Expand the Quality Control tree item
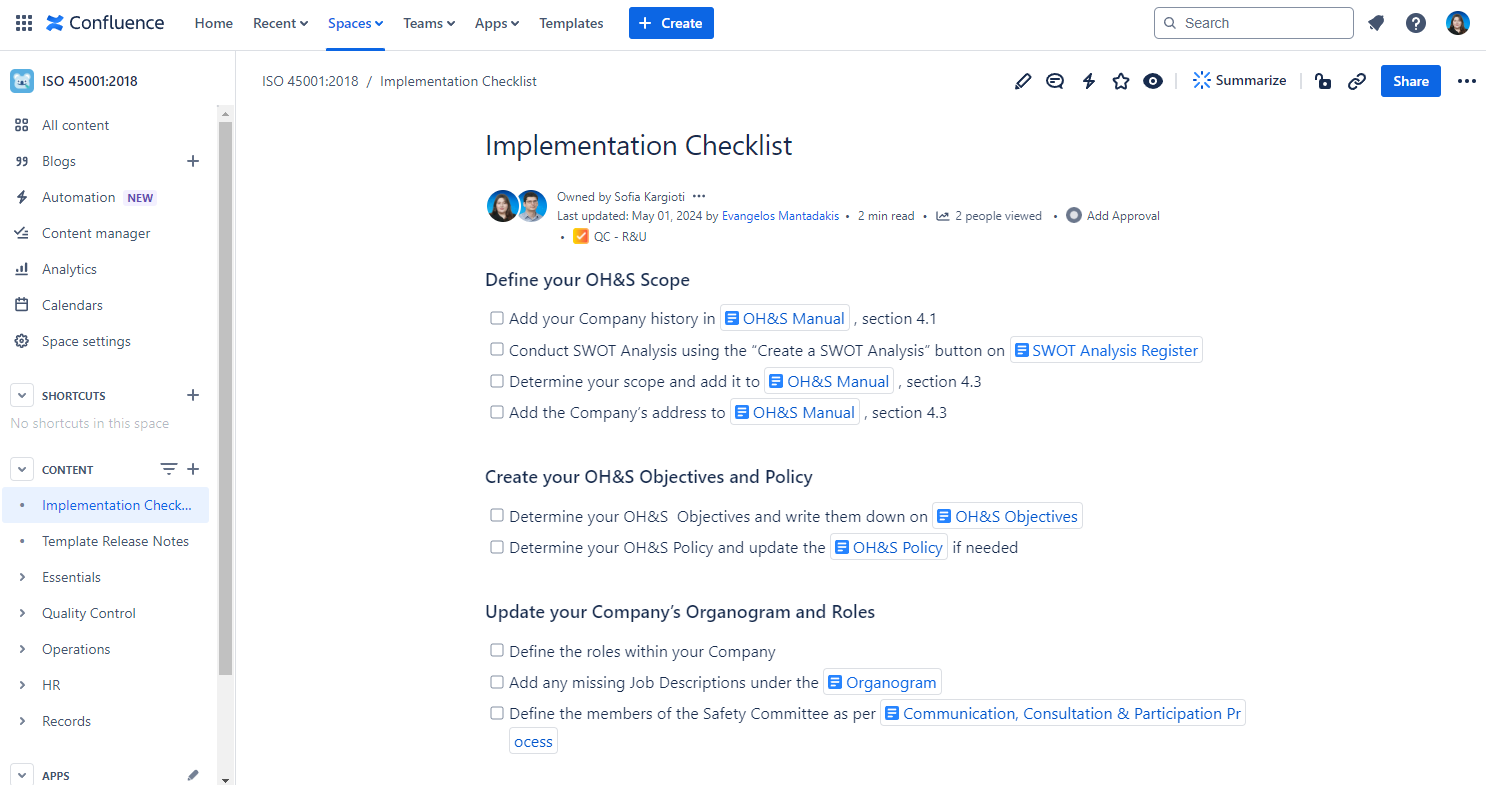1486x785 pixels. click(x=22, y=613)
